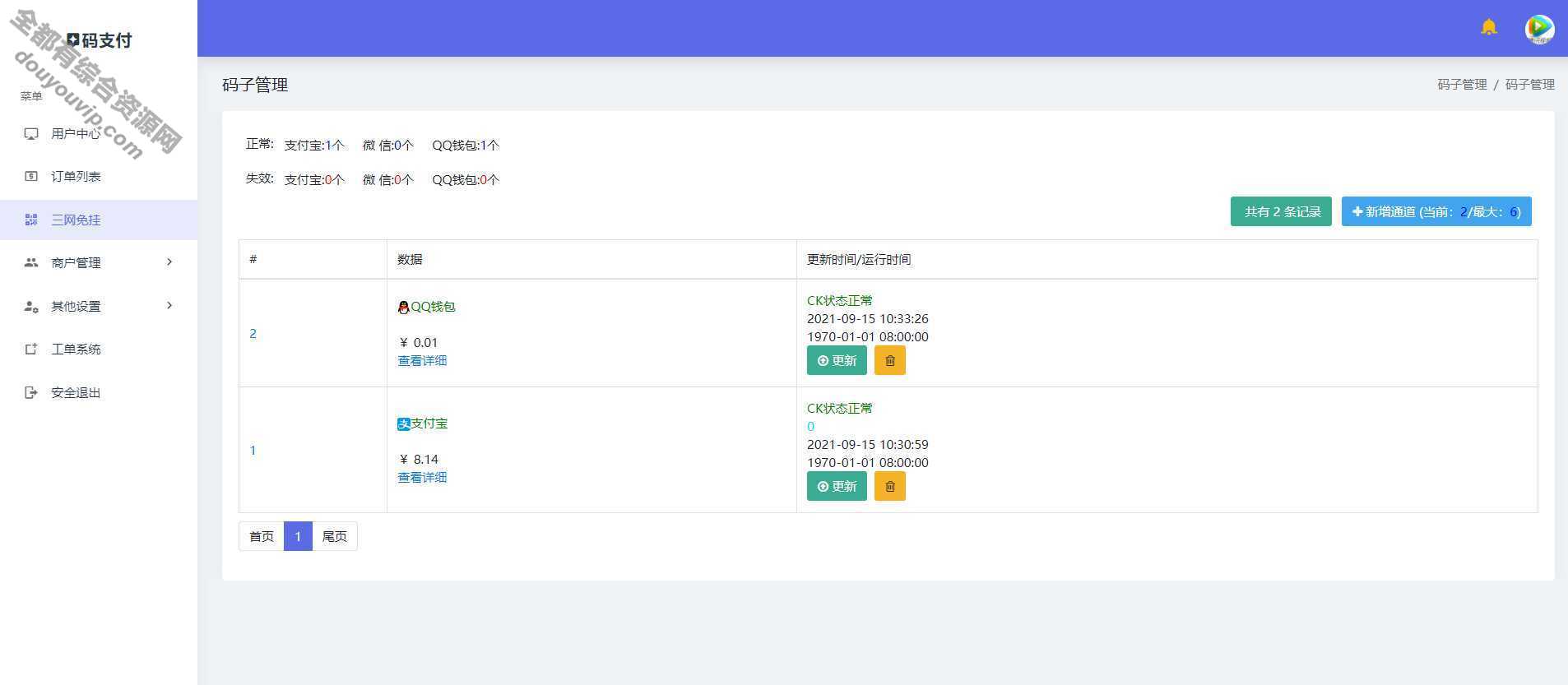Click the 商户管理 people icon
The height and width of the screenshot is (685, 1568).
tap(31, 262)
